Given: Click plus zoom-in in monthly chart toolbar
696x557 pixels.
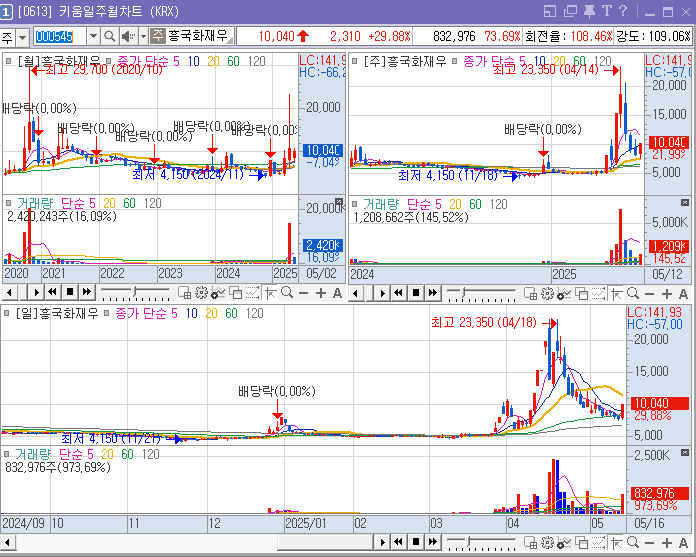Looking at the screenshot, I should [320, 293].
